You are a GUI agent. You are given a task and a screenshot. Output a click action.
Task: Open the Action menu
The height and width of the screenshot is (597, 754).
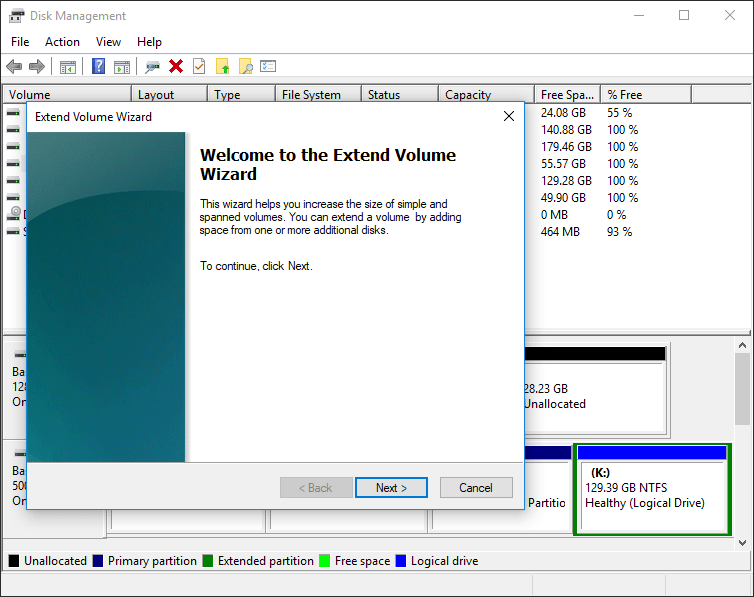point(63,42)
